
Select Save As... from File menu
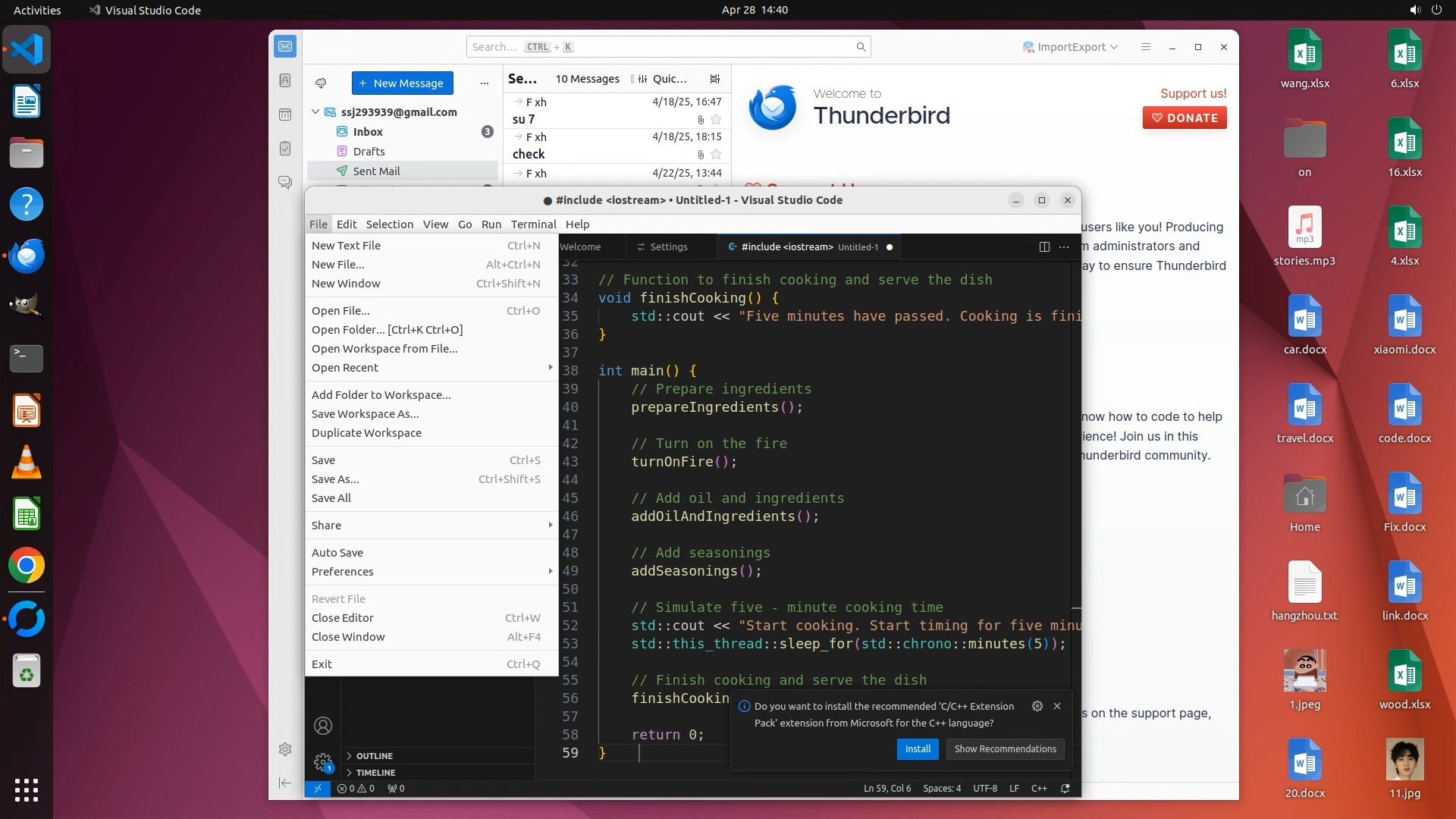click(335, 479)
